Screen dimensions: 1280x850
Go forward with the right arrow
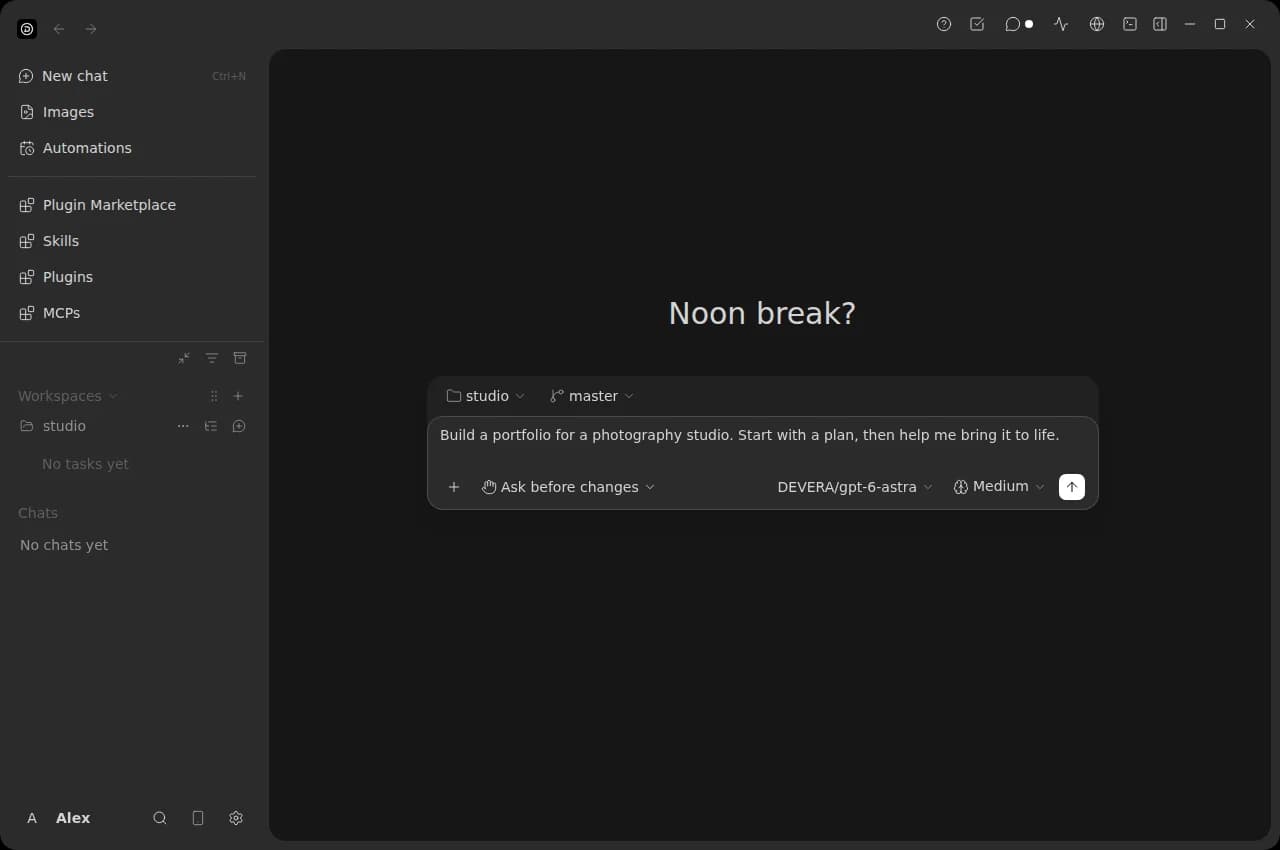[x=91, y=29]
